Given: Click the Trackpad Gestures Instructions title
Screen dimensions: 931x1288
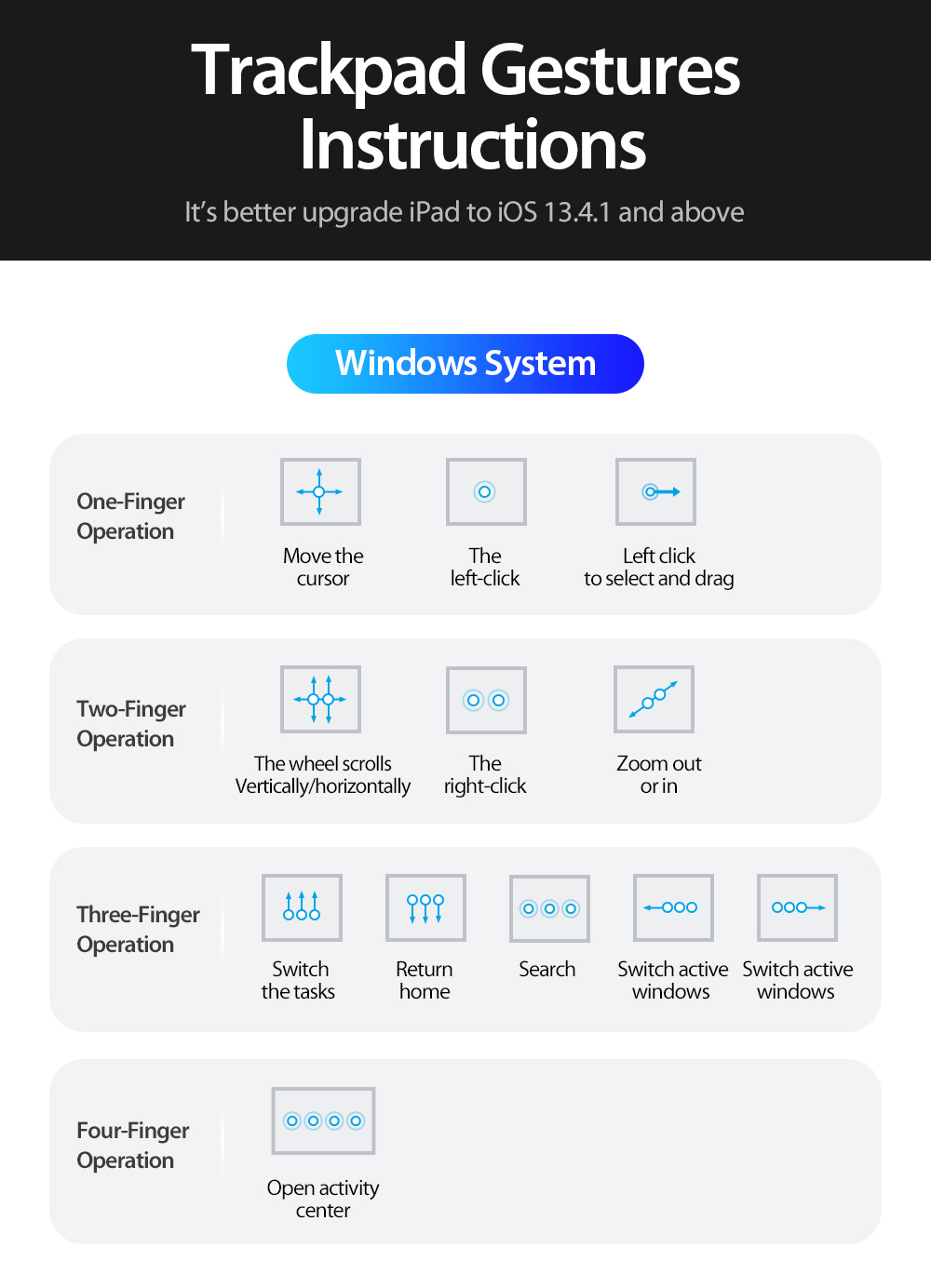Looking at the screenshot, I should coord(465,107).
